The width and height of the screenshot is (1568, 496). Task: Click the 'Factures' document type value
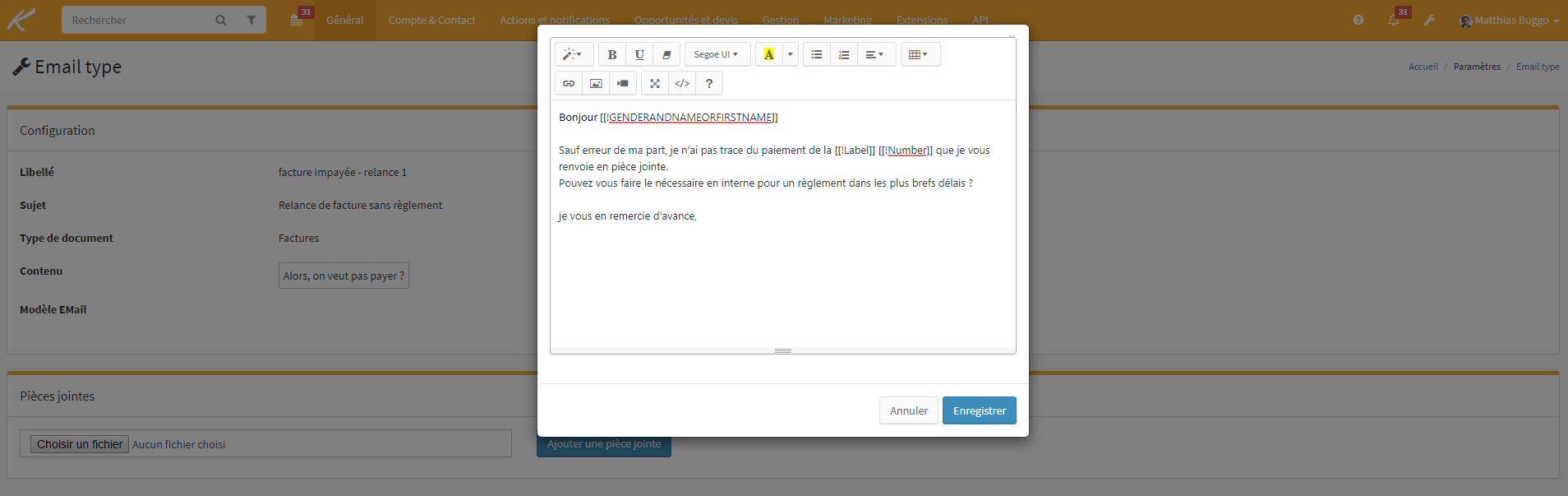click(298, 238)
